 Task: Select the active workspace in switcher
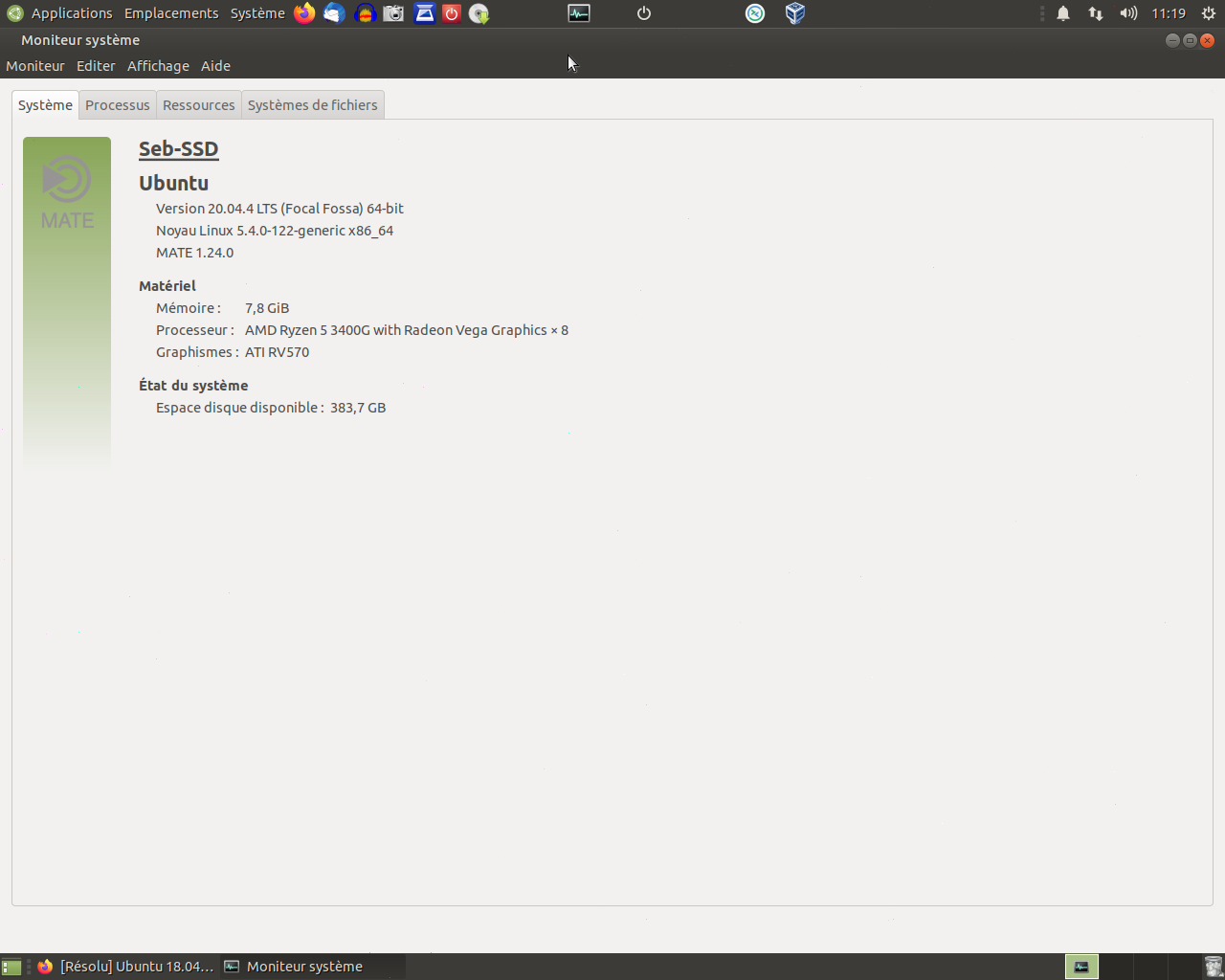[1081, 967]
